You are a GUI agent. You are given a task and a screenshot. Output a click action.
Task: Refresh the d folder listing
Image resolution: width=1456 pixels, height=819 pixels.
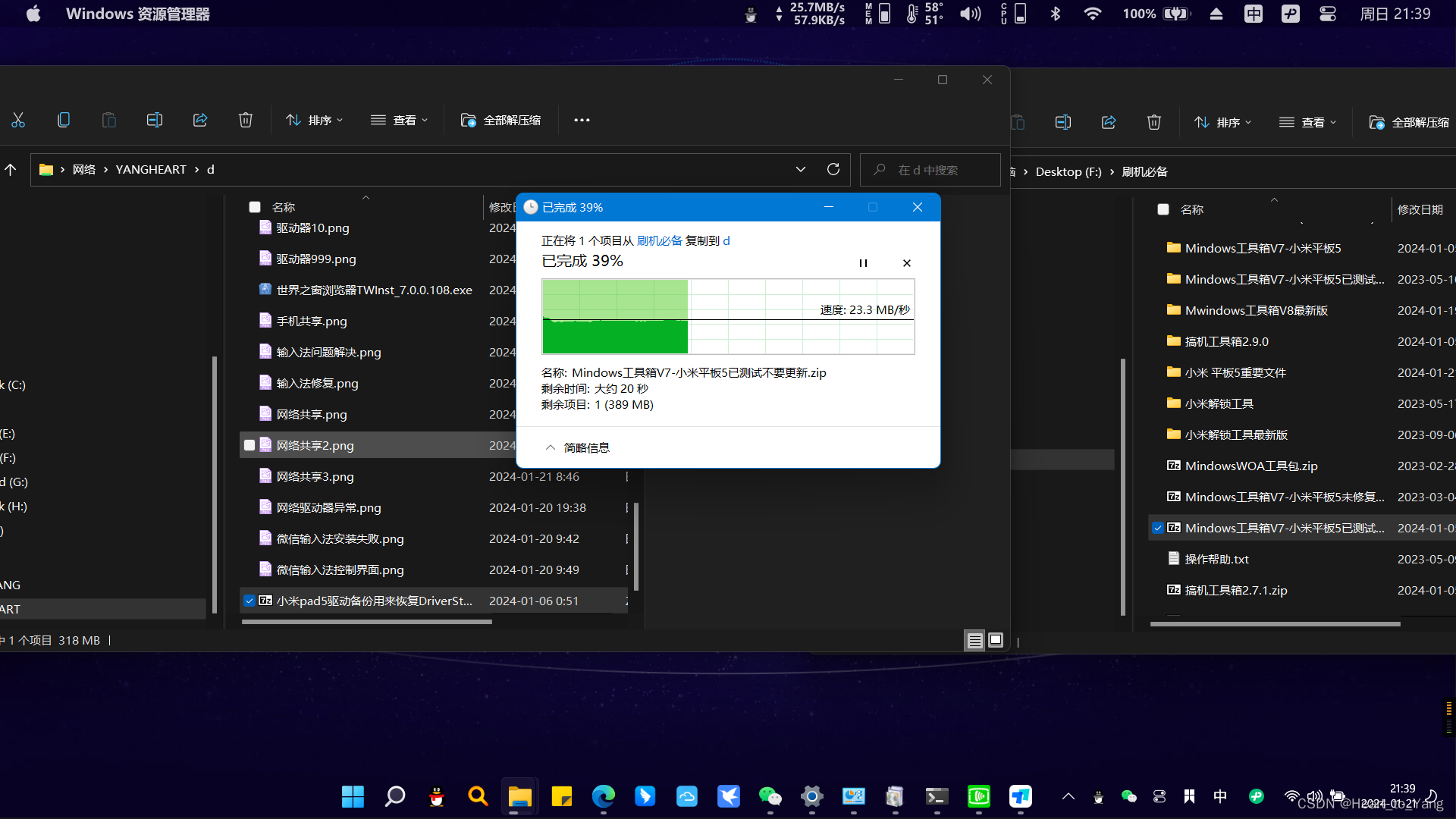[833, 169]
